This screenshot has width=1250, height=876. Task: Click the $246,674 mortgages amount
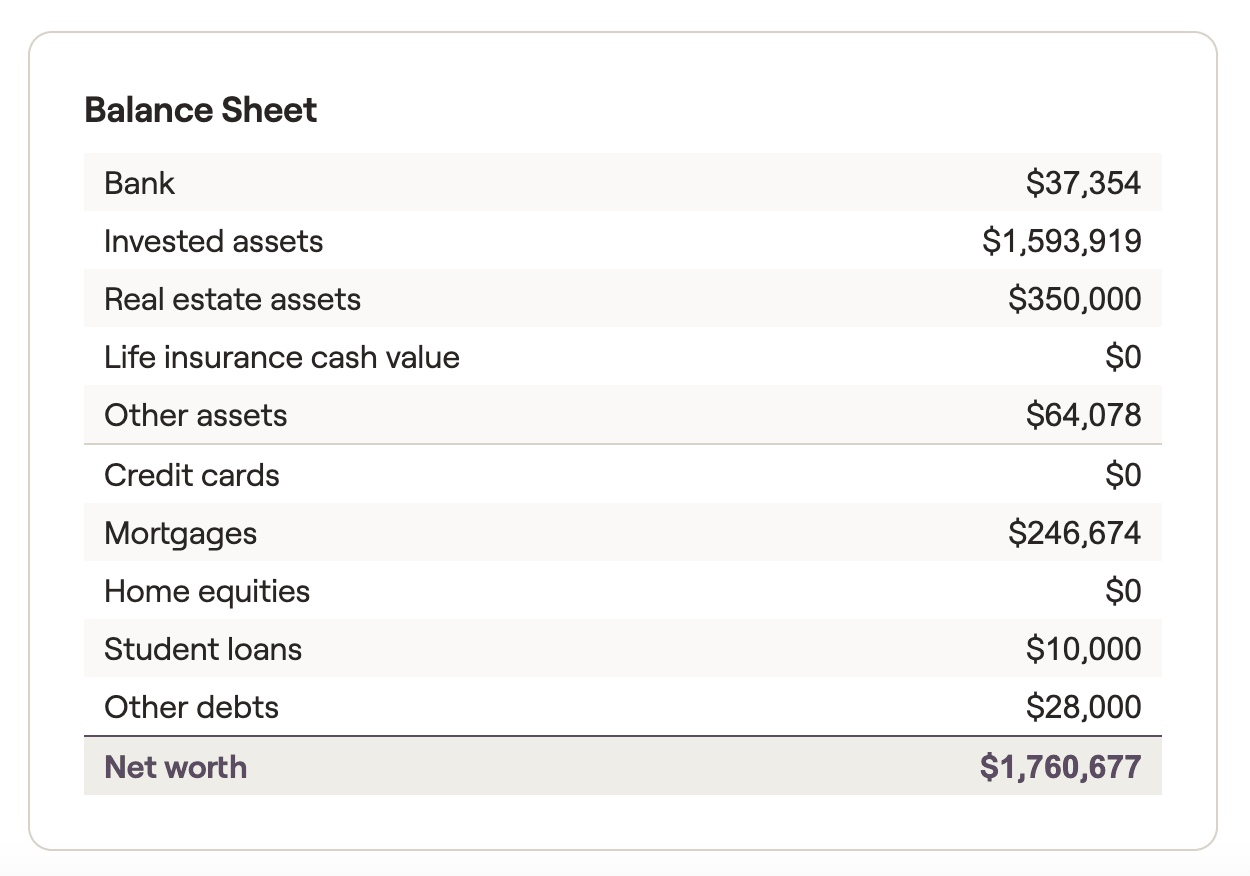1075,533
